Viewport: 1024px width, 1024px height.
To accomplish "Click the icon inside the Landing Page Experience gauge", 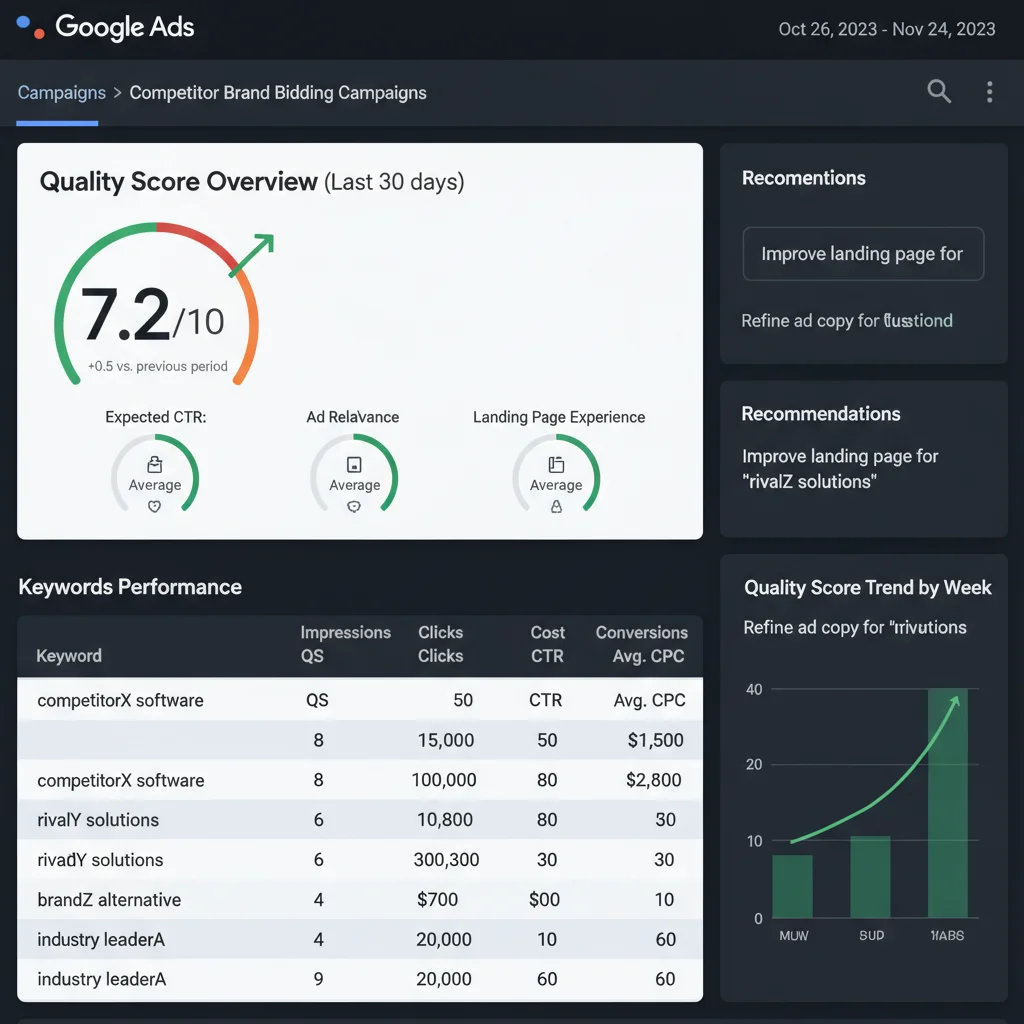I will coord(556,464).
